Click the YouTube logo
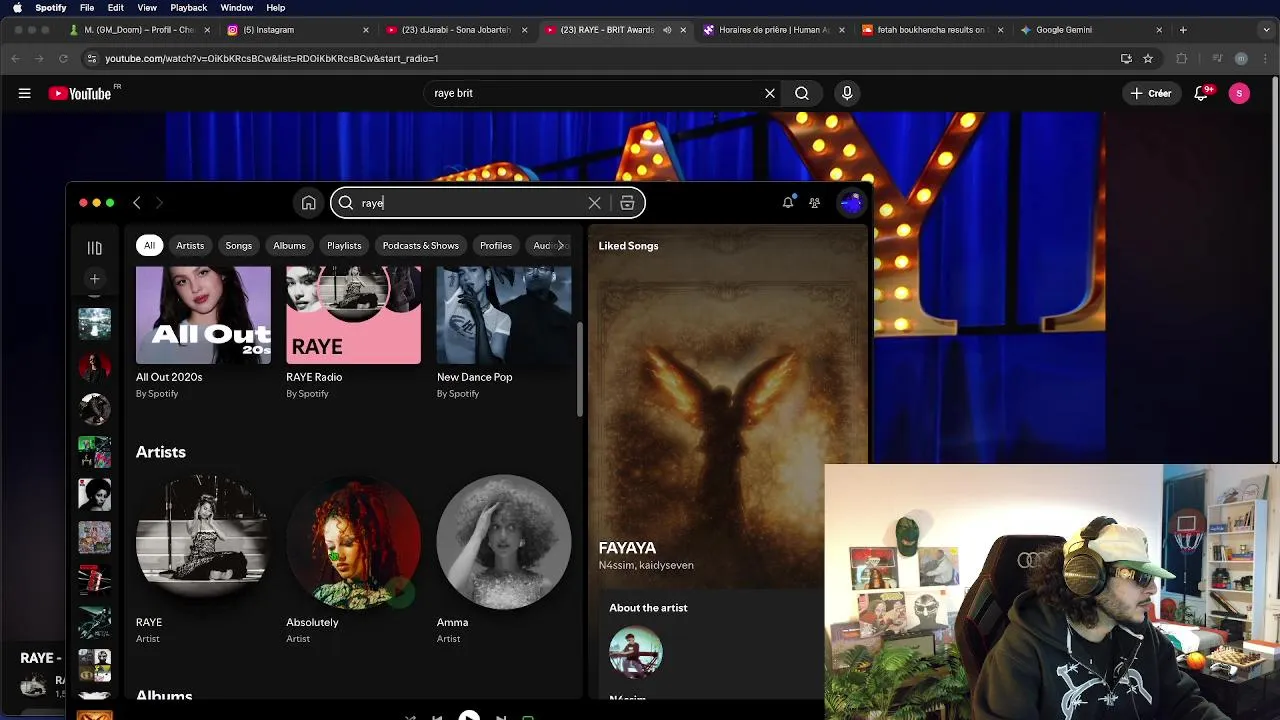This screenshot has height=720, width=1280. click(80, 93)
